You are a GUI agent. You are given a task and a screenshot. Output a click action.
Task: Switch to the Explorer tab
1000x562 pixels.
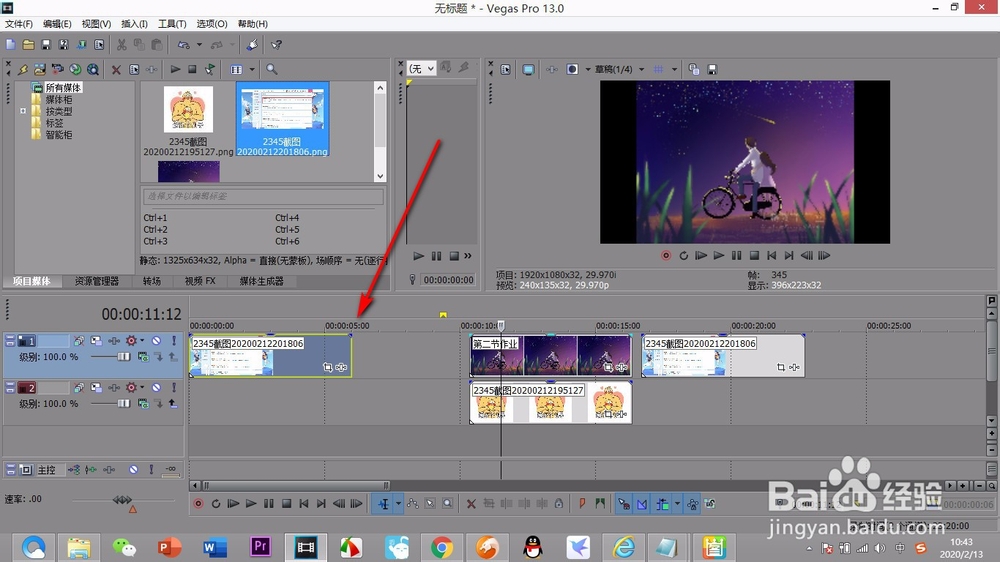96,281
